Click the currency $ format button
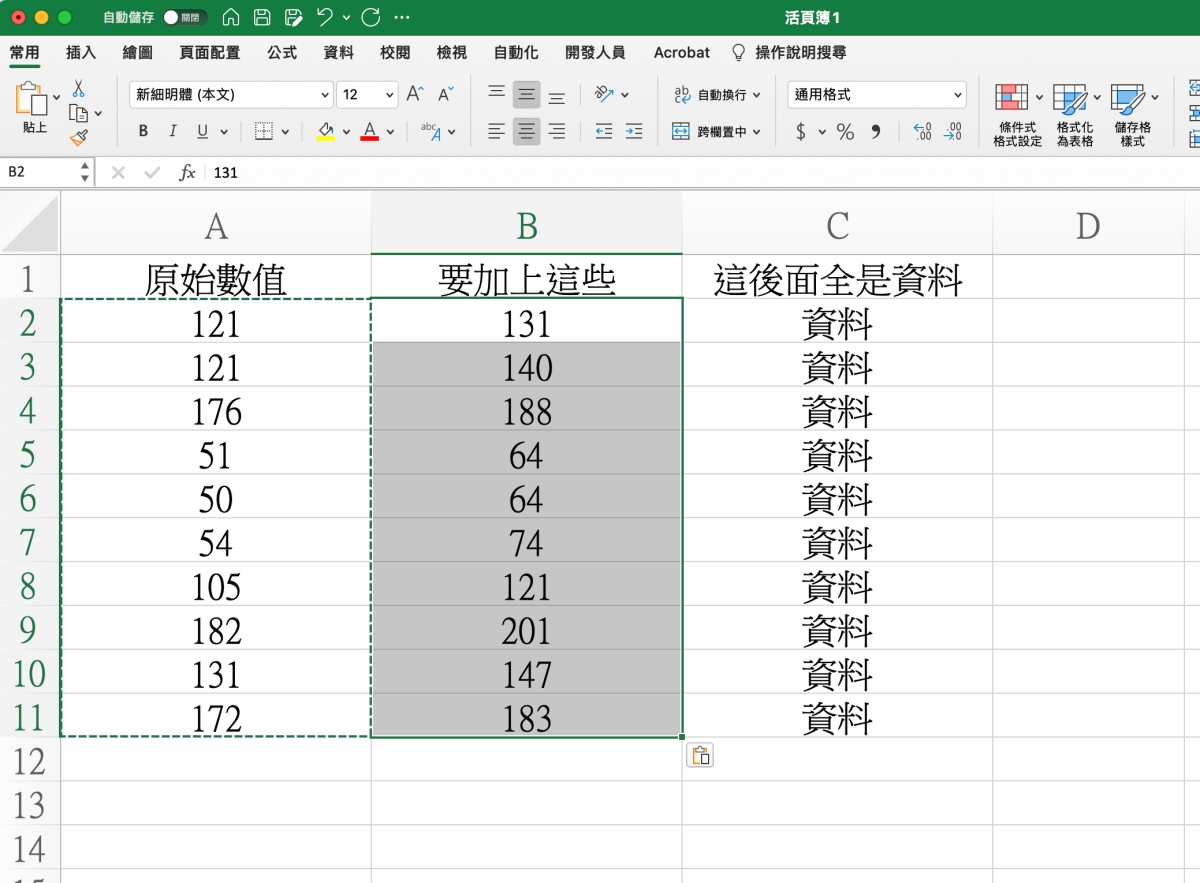Viewport: 1200px width, 883px height. point(801,131)
